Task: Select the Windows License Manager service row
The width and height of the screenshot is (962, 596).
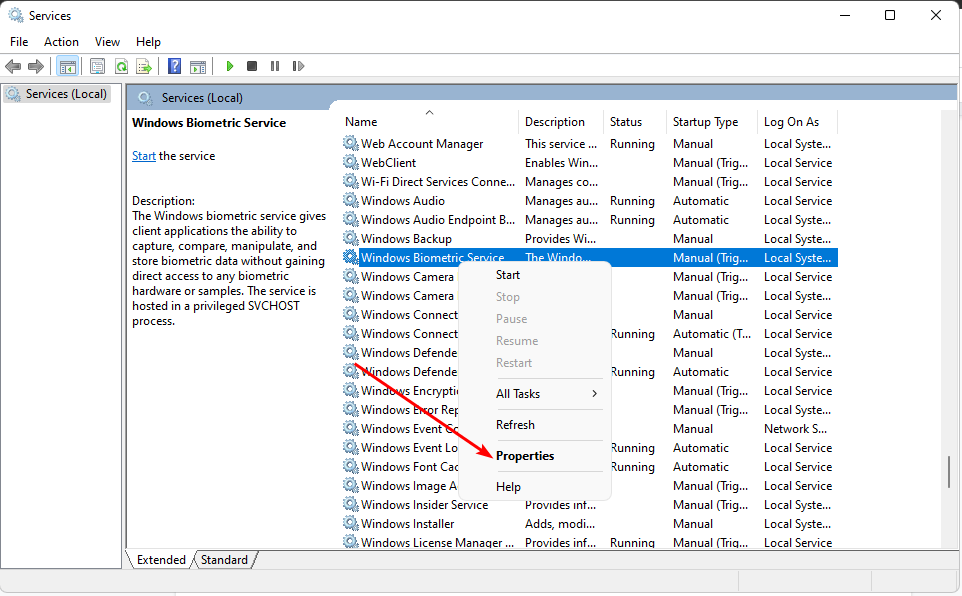Action: [589, 543]
